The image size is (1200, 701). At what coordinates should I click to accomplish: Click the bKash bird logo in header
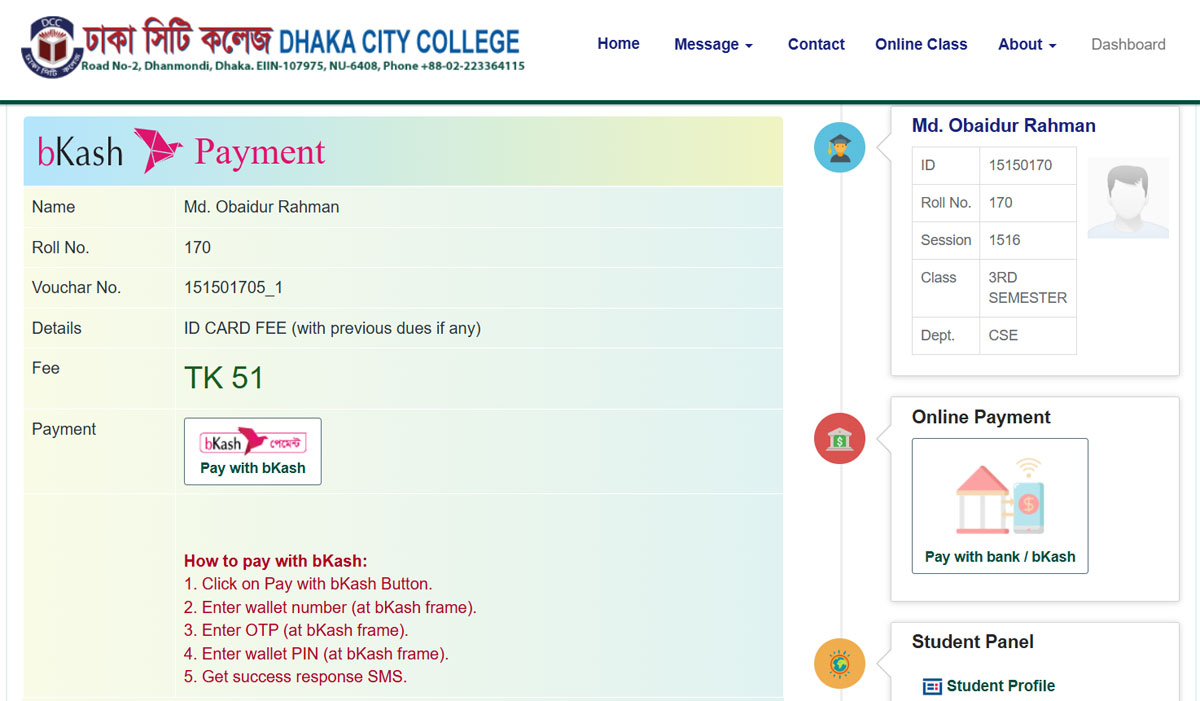click(x=158, y=151)
